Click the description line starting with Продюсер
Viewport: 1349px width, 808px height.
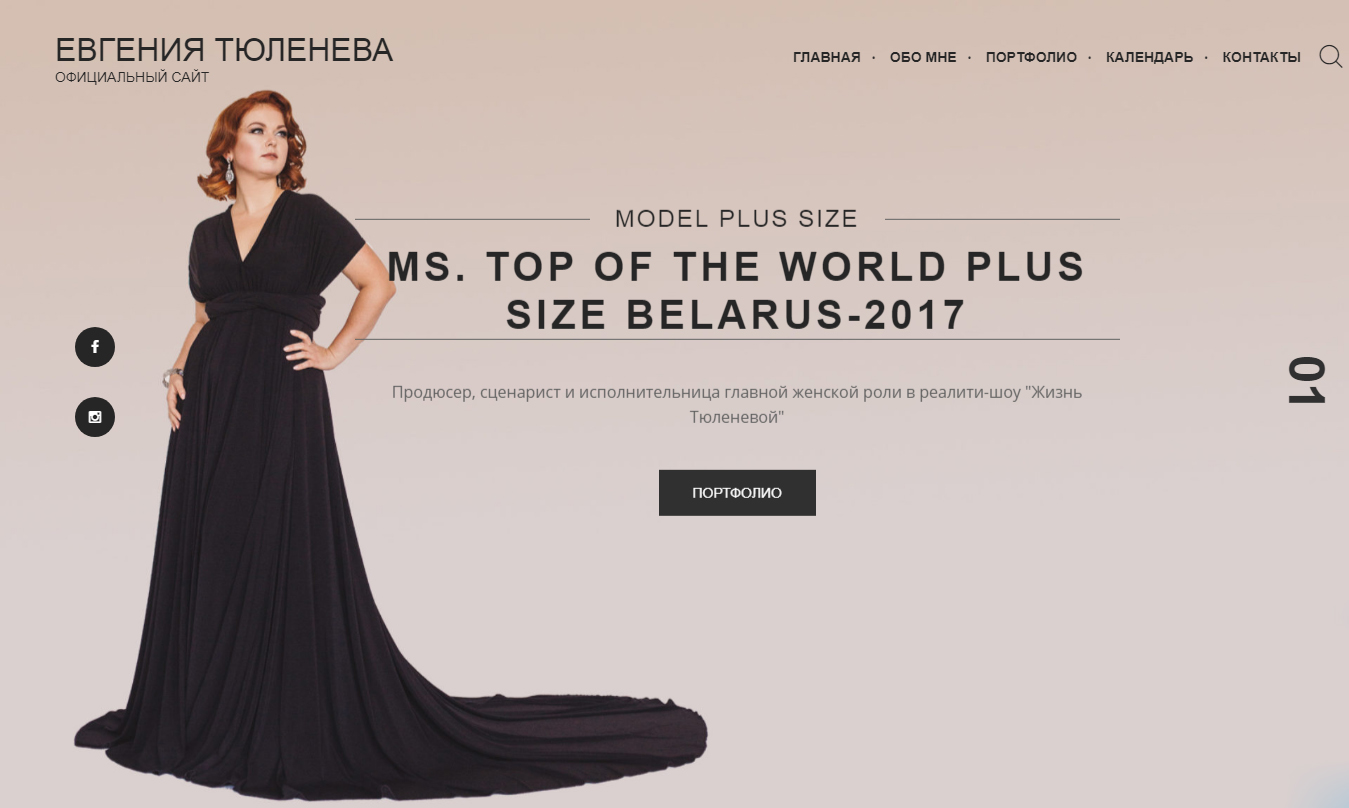[737, 392]
